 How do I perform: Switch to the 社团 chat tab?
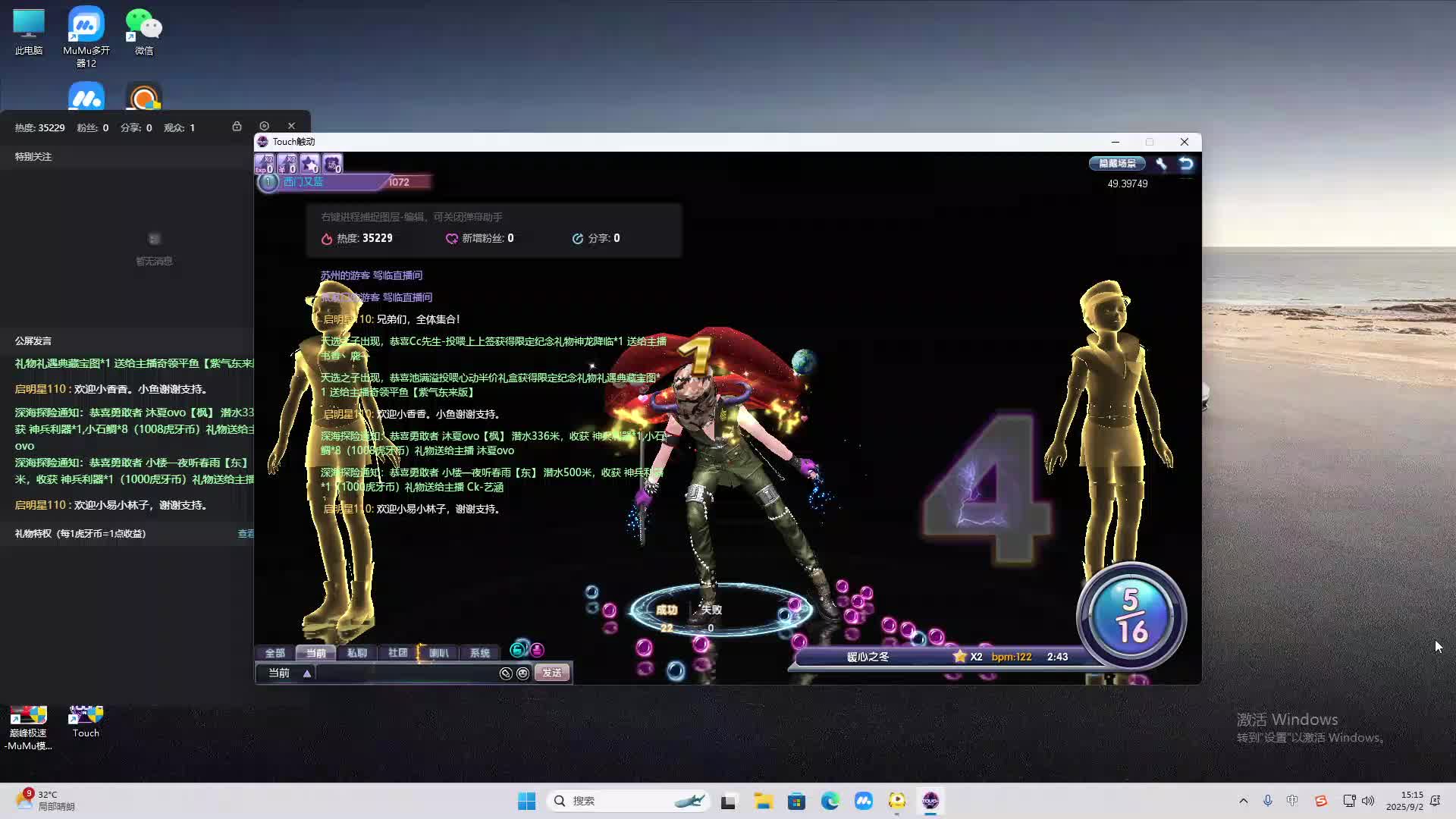click(x=397, y=653)
